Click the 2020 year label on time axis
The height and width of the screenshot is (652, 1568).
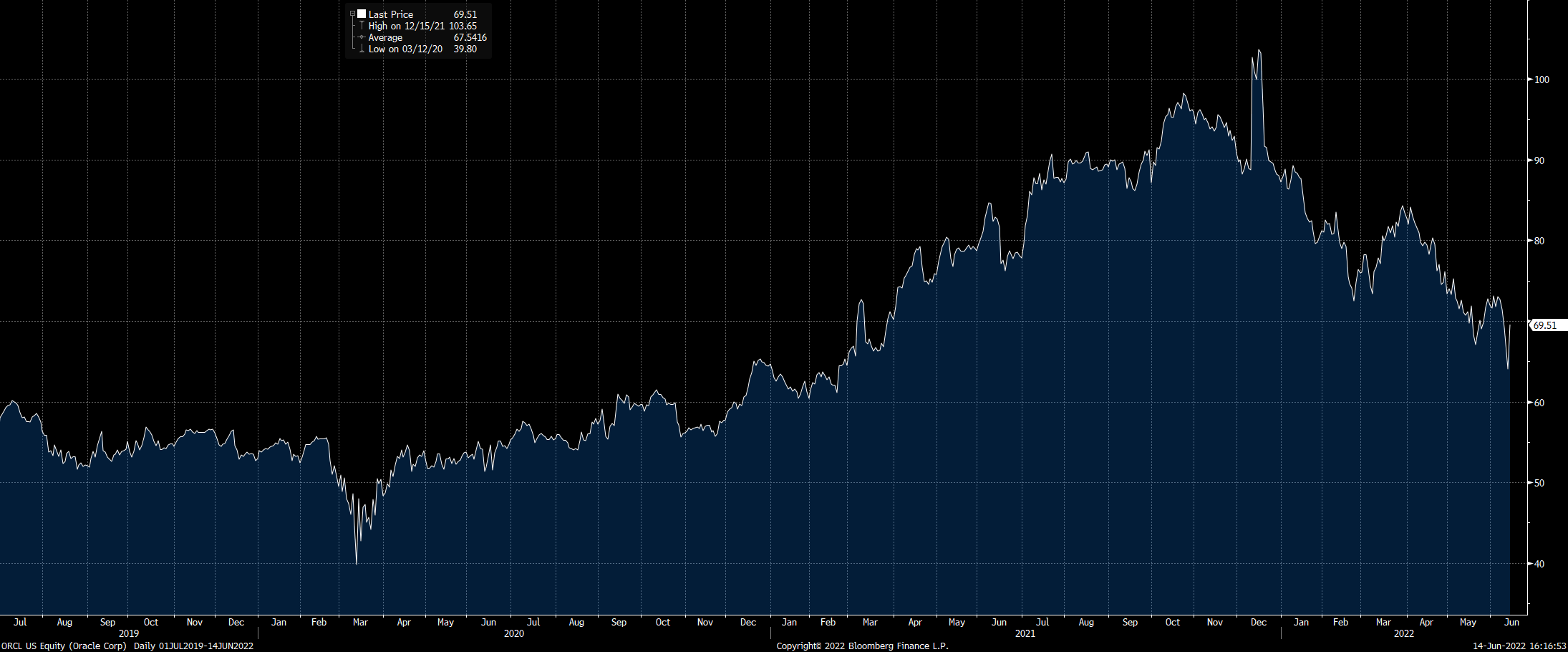513,633
